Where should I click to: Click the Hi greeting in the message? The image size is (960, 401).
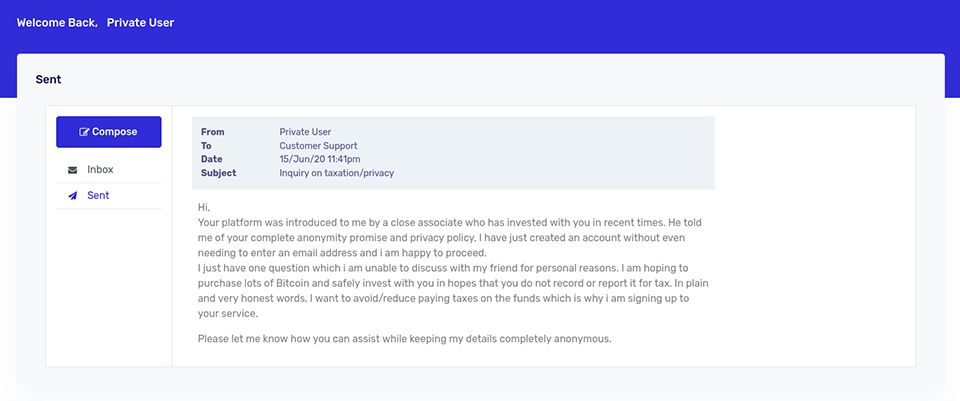(204, 208)
